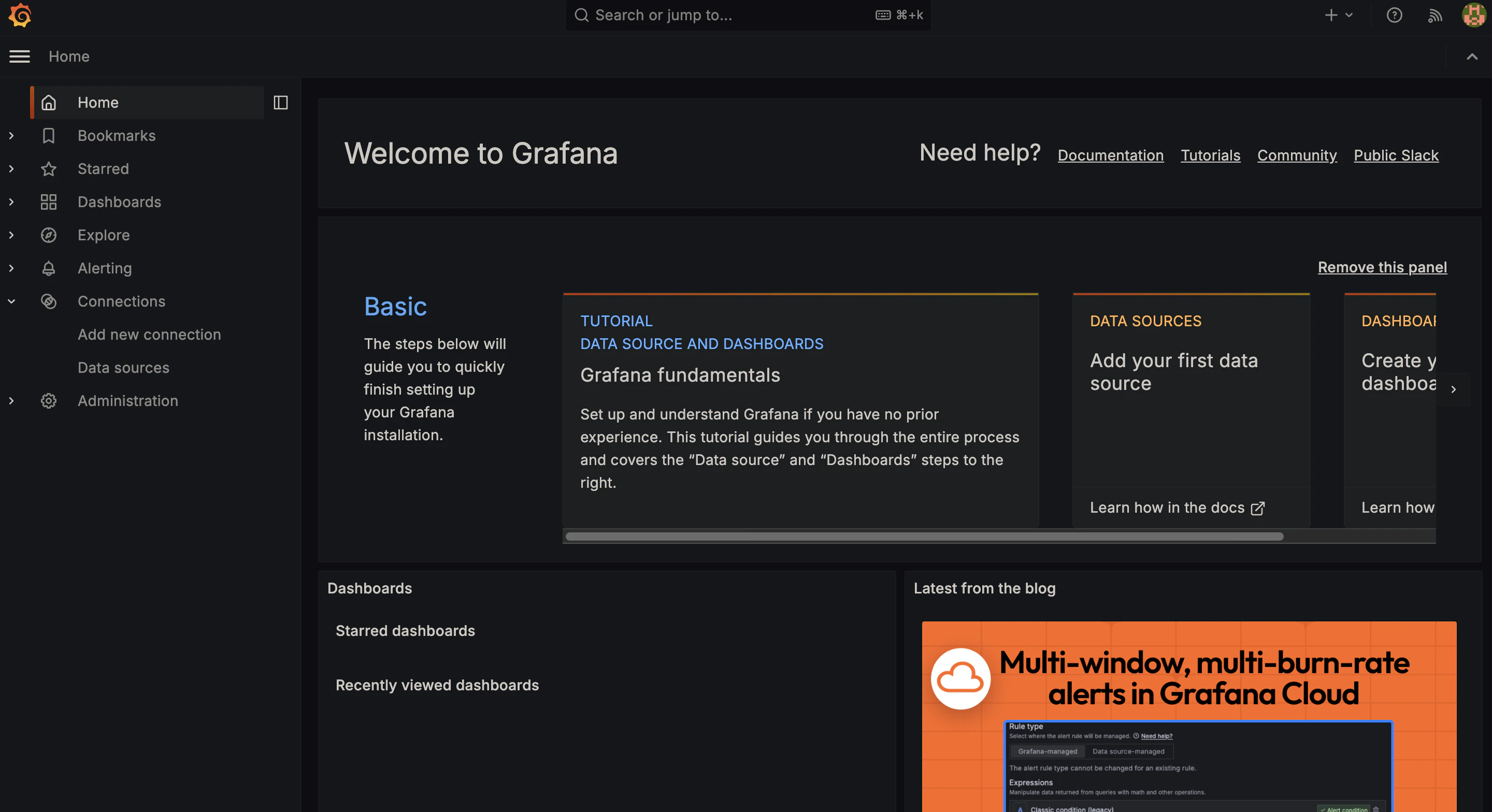Click the Basic heading text
The height and width of the screenshot is (812, 1492).
pos(395,307)
